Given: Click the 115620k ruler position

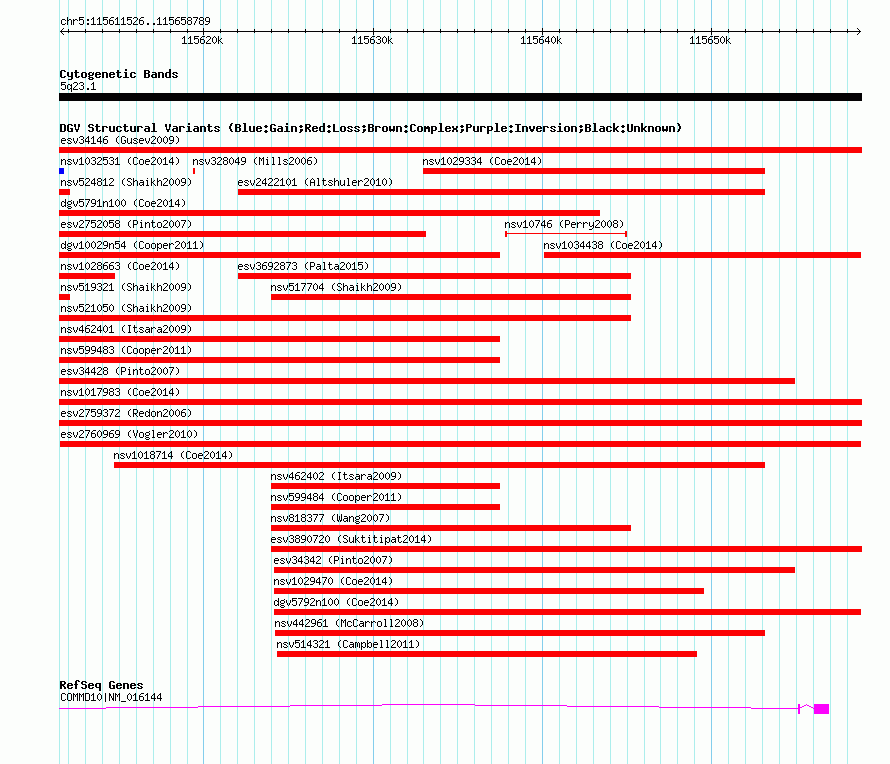Looking at the screenshot, I should click(x=203, y=40).
